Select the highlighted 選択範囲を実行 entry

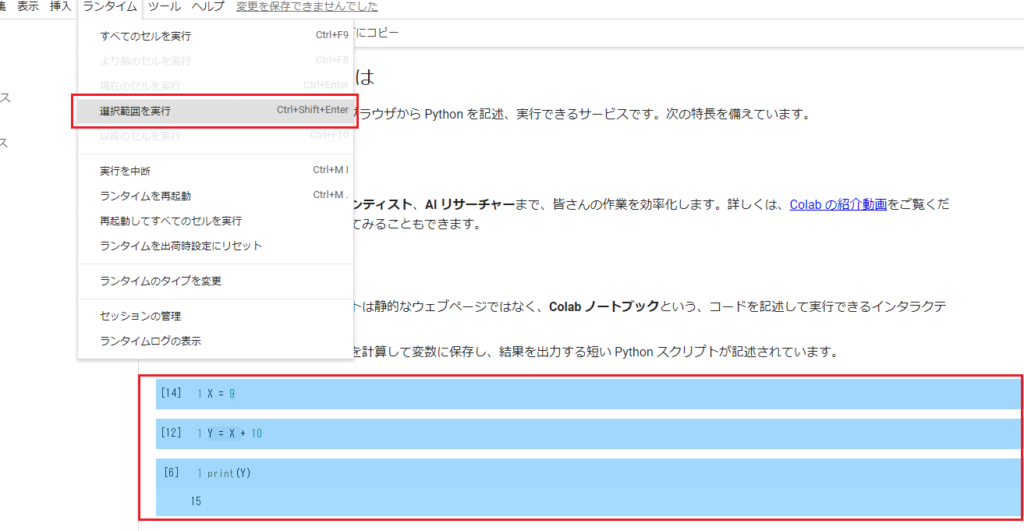[x=142, y=110]
